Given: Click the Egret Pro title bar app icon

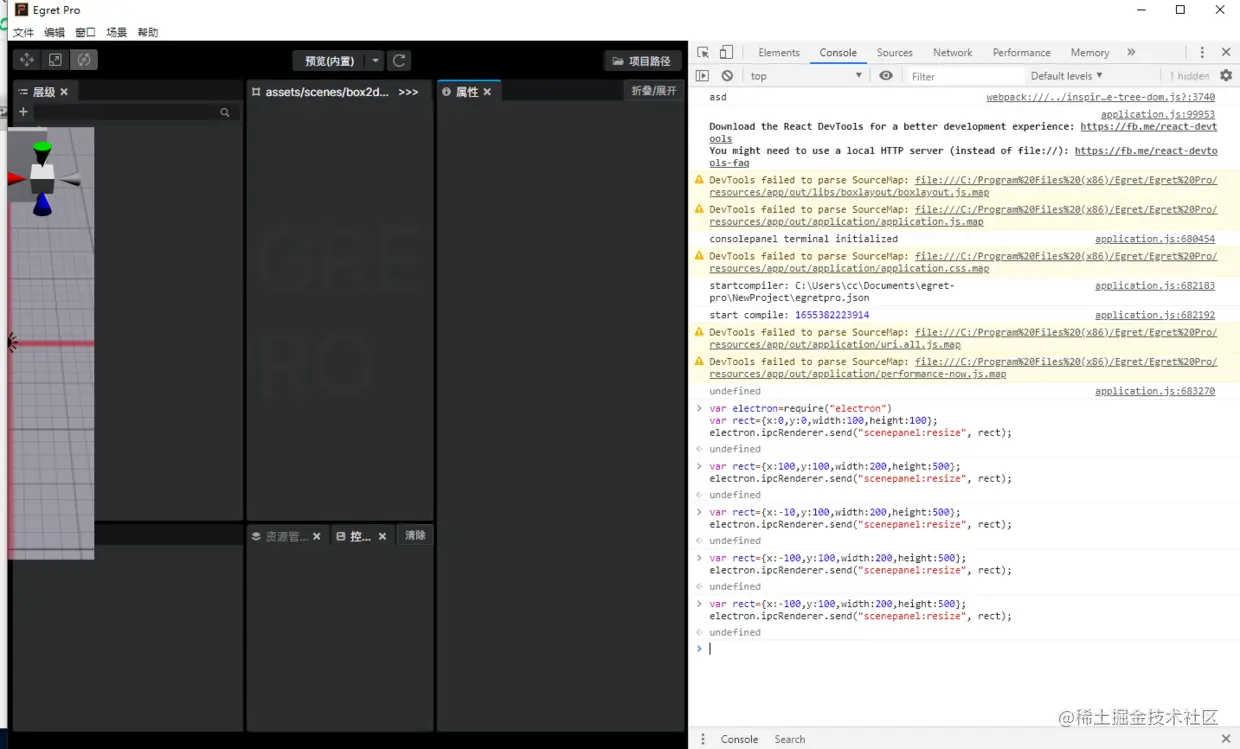Looking at the screenshot, I should pos(21,10).
